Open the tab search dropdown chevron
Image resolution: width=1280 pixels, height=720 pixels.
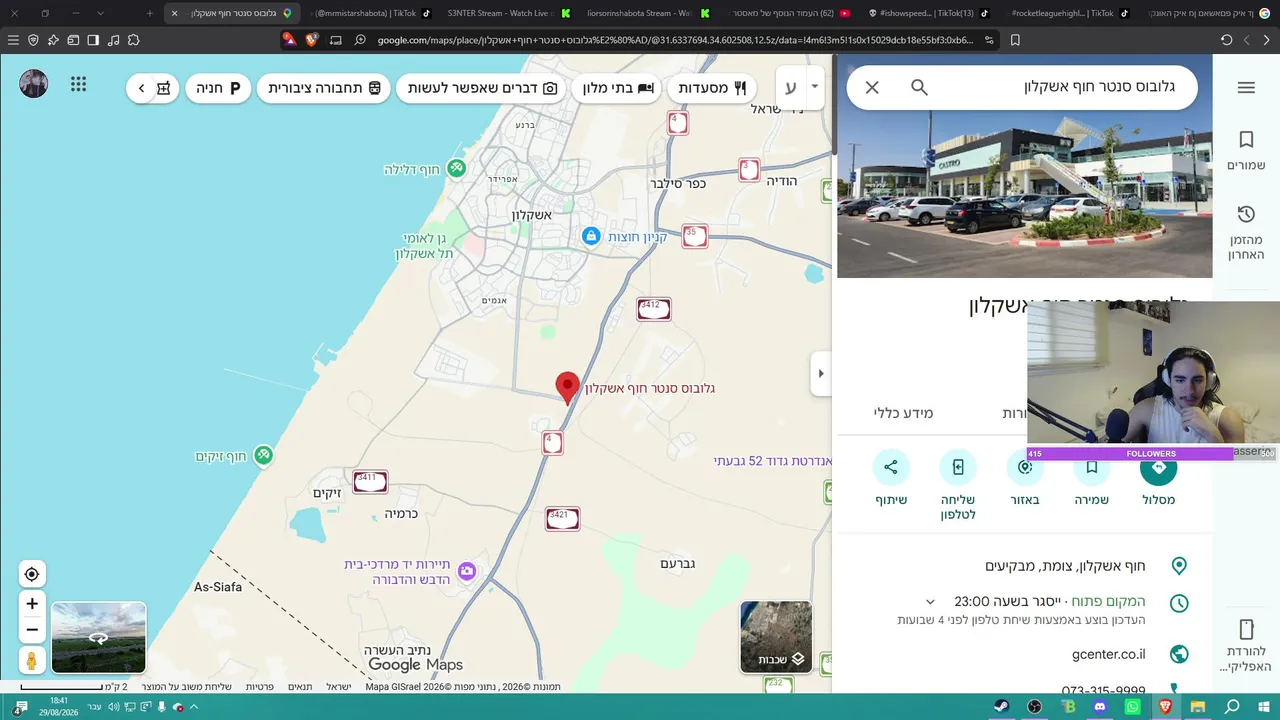tap(100, 13)
